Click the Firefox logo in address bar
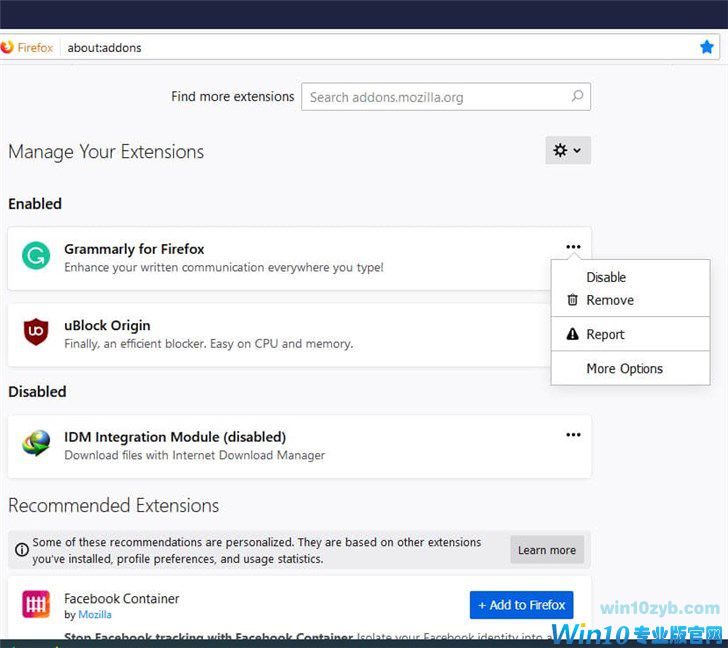 (x=6, y=47)
